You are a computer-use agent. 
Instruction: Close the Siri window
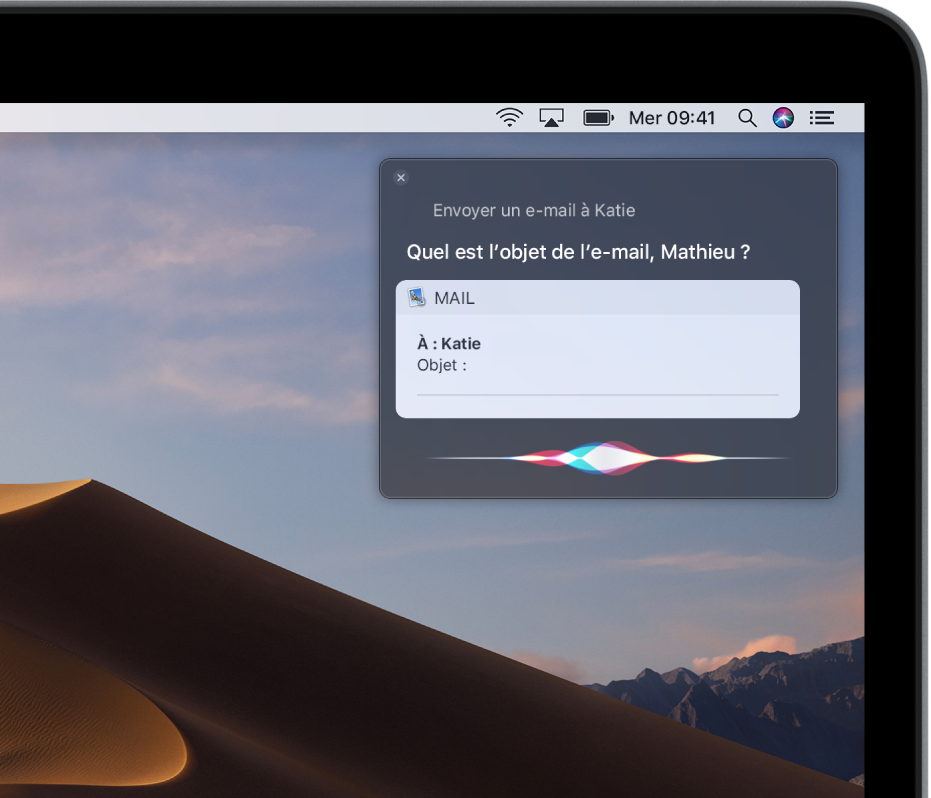401,177
